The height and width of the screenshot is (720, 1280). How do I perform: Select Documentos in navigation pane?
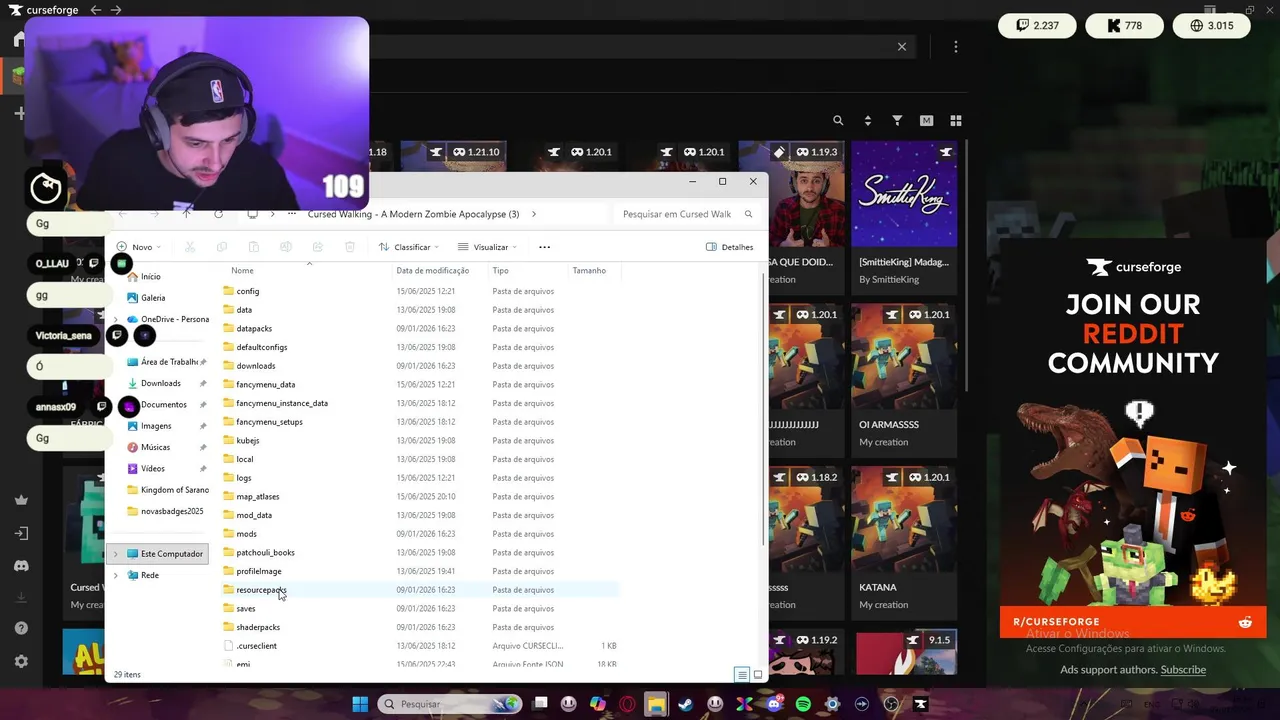click(163, 405)
